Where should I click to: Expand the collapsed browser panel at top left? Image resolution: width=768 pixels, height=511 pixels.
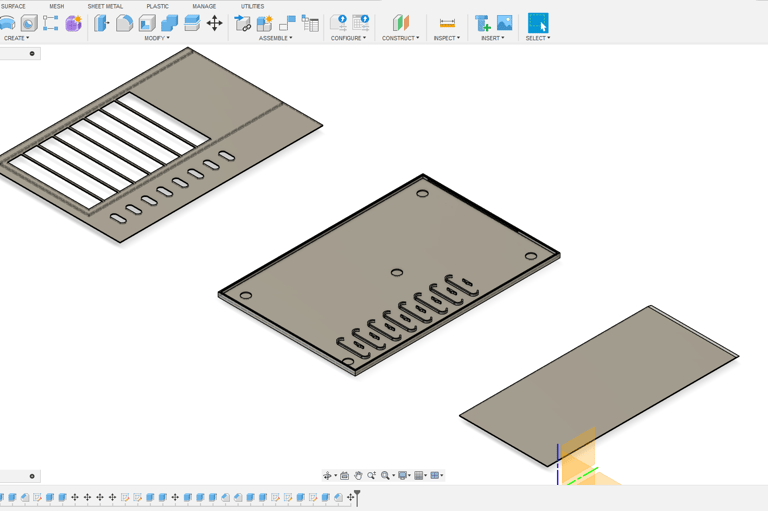pos(32,54)
